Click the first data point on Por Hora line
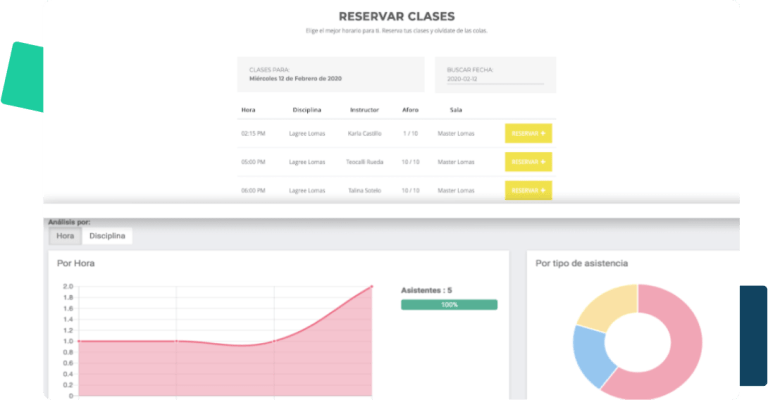768x400 pixels. [79, 341]
